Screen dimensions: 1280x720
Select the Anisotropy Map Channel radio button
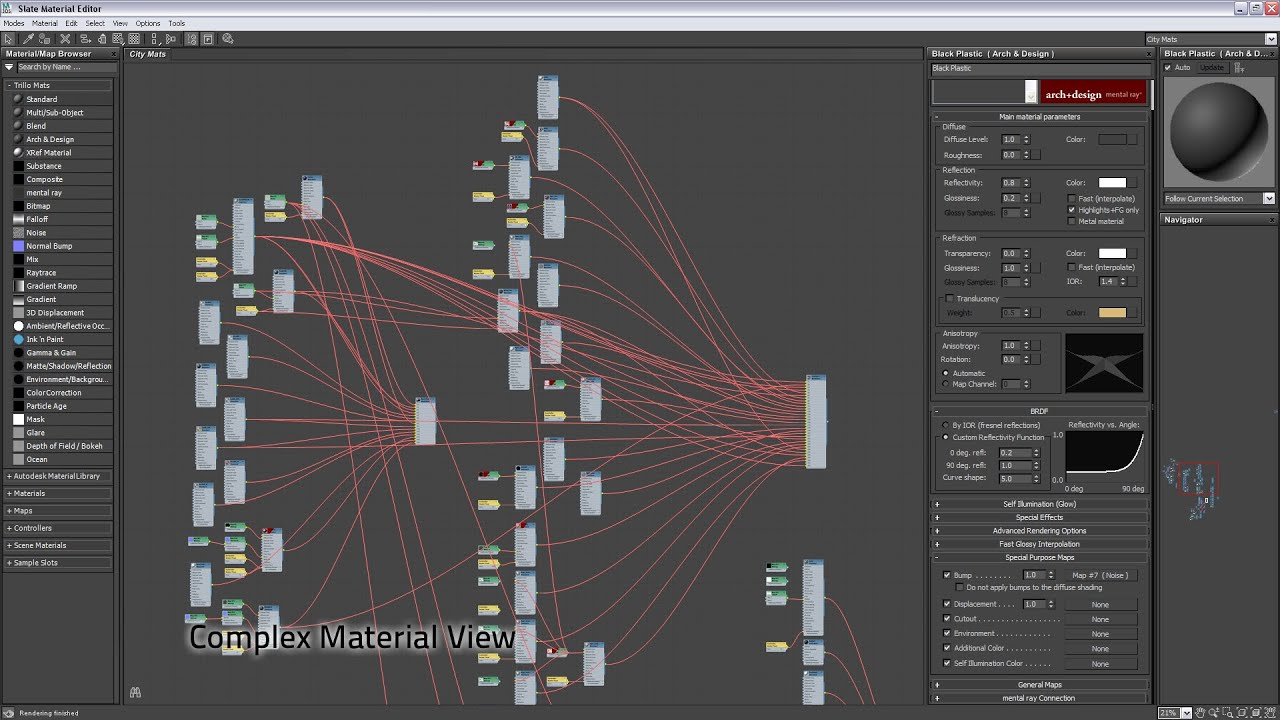pos(946,384)
